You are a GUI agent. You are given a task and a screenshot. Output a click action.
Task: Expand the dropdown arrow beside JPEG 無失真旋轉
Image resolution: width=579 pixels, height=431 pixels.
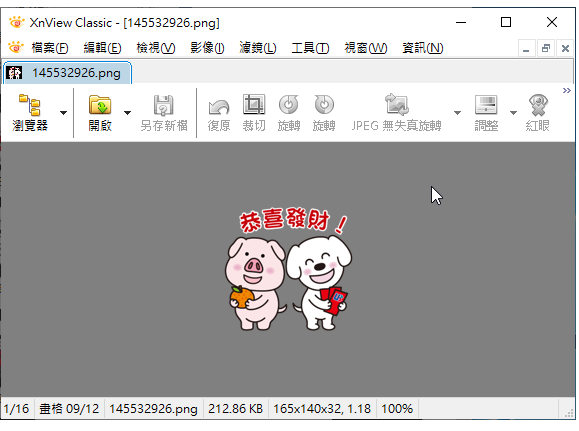(457, 113)
